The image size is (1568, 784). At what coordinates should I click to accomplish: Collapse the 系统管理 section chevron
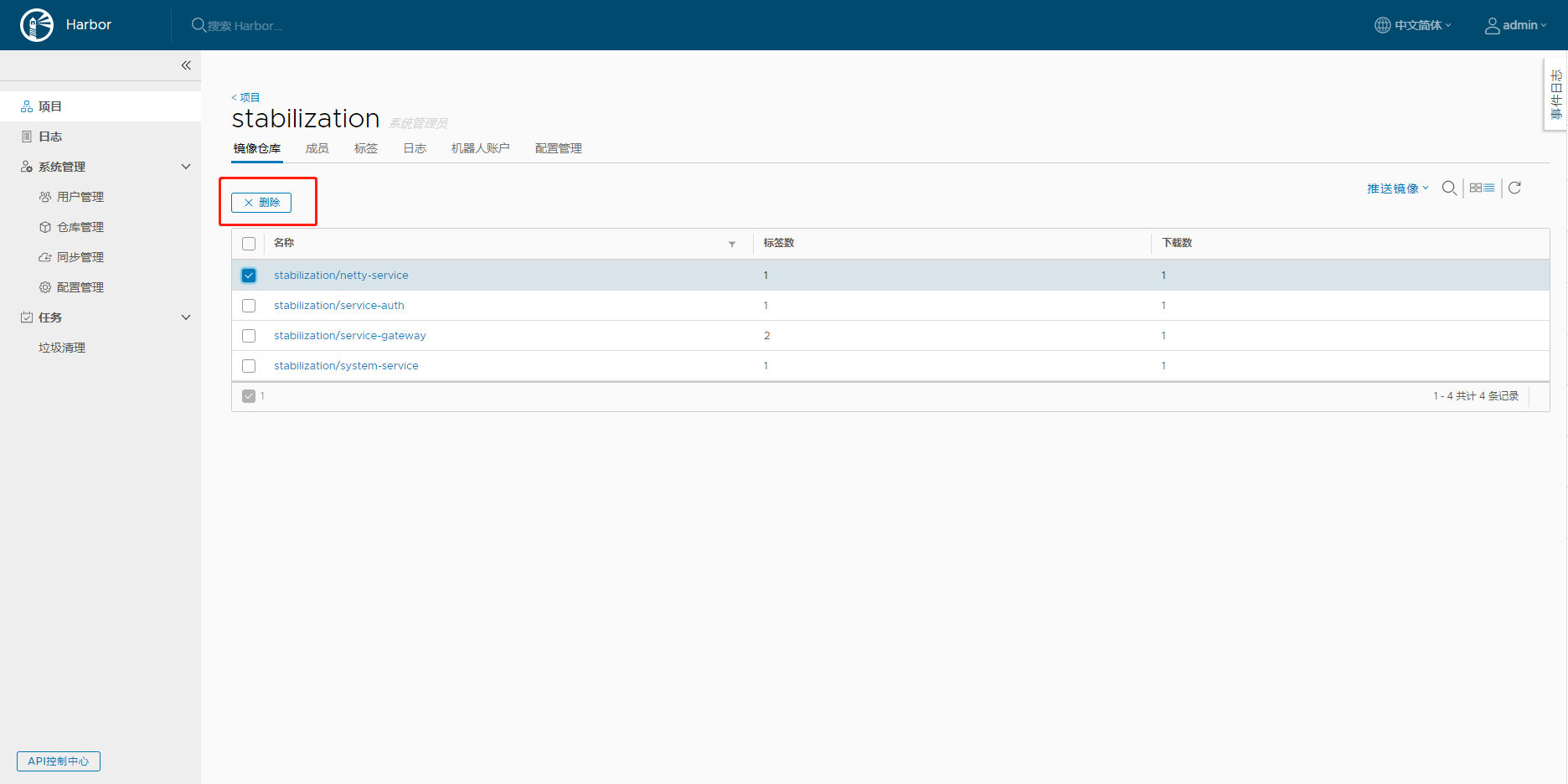tap(186, 167)
